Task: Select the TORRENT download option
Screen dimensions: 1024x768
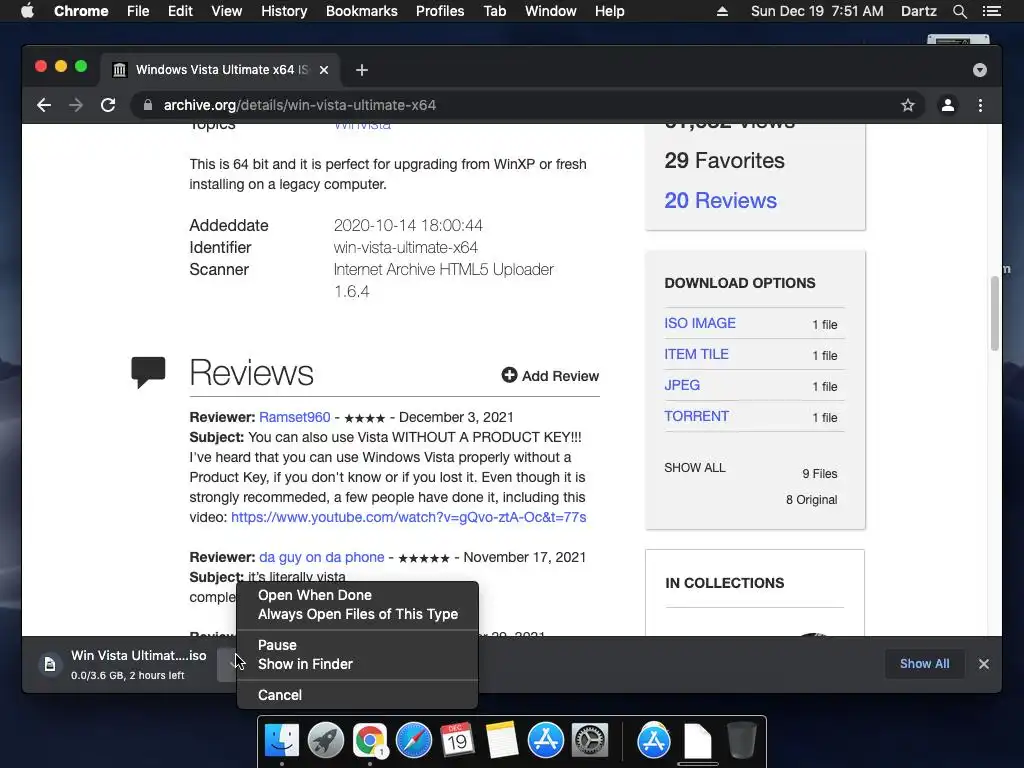Action: point(696,416)
